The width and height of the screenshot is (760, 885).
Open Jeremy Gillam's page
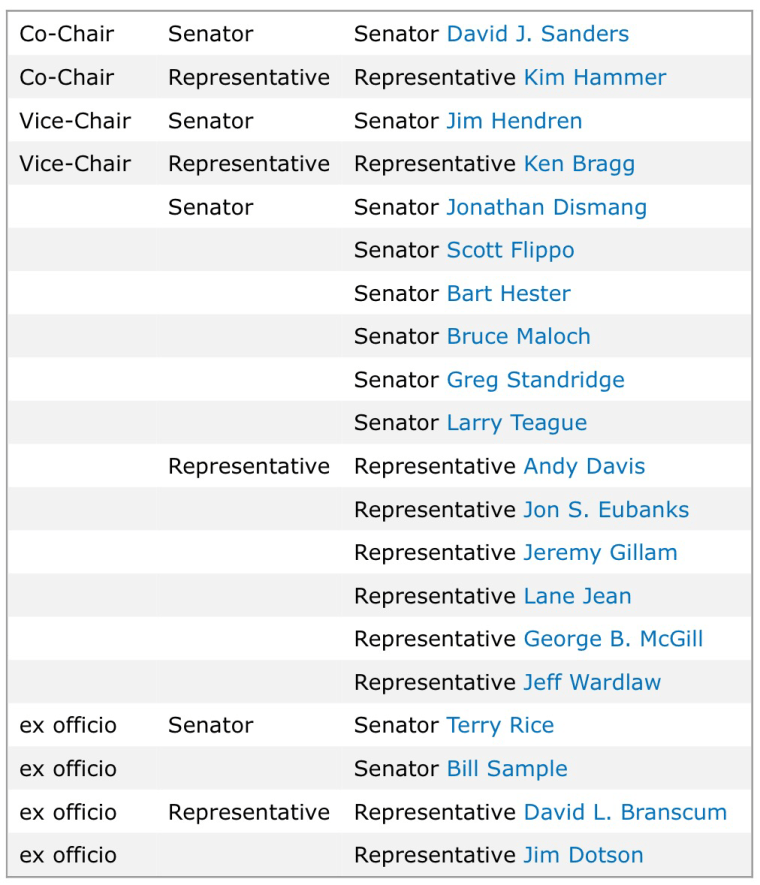click(x=600, y=553)
